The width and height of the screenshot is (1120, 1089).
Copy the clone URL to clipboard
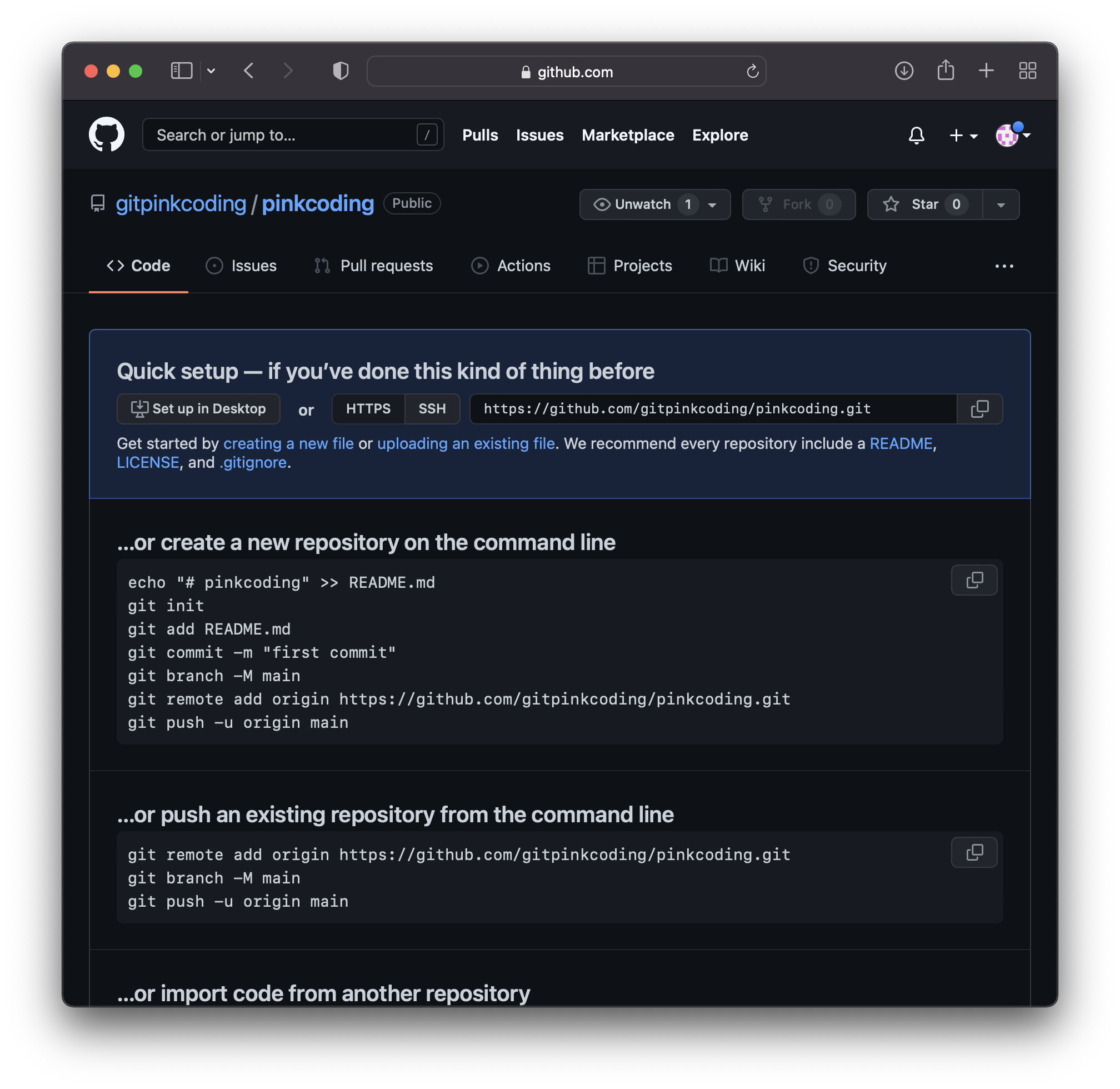(979, 408)
